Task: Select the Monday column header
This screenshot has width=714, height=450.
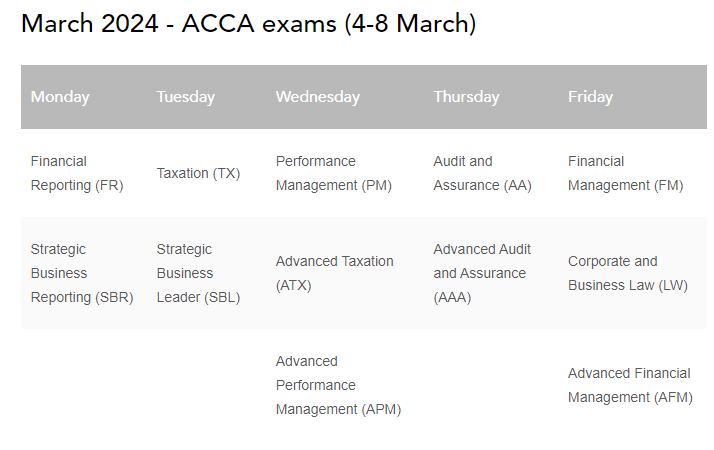Action: tap(60, 97)
